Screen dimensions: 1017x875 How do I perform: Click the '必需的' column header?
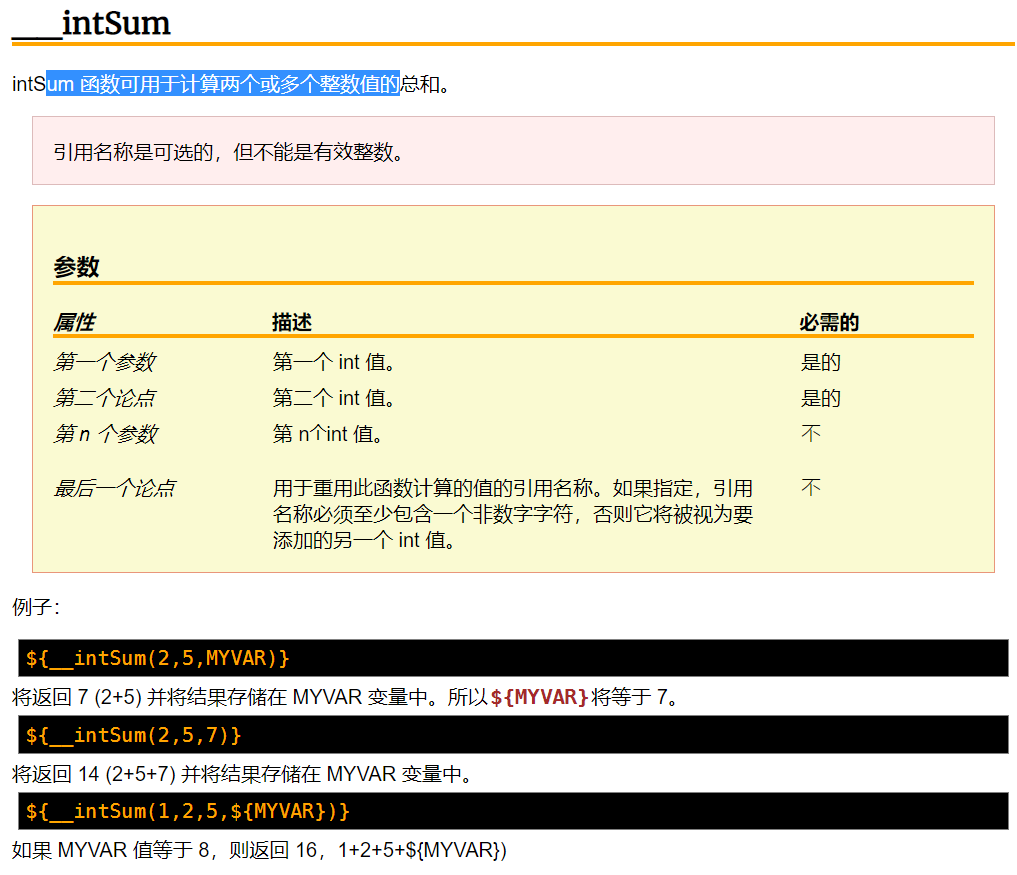tap(829, 322)
